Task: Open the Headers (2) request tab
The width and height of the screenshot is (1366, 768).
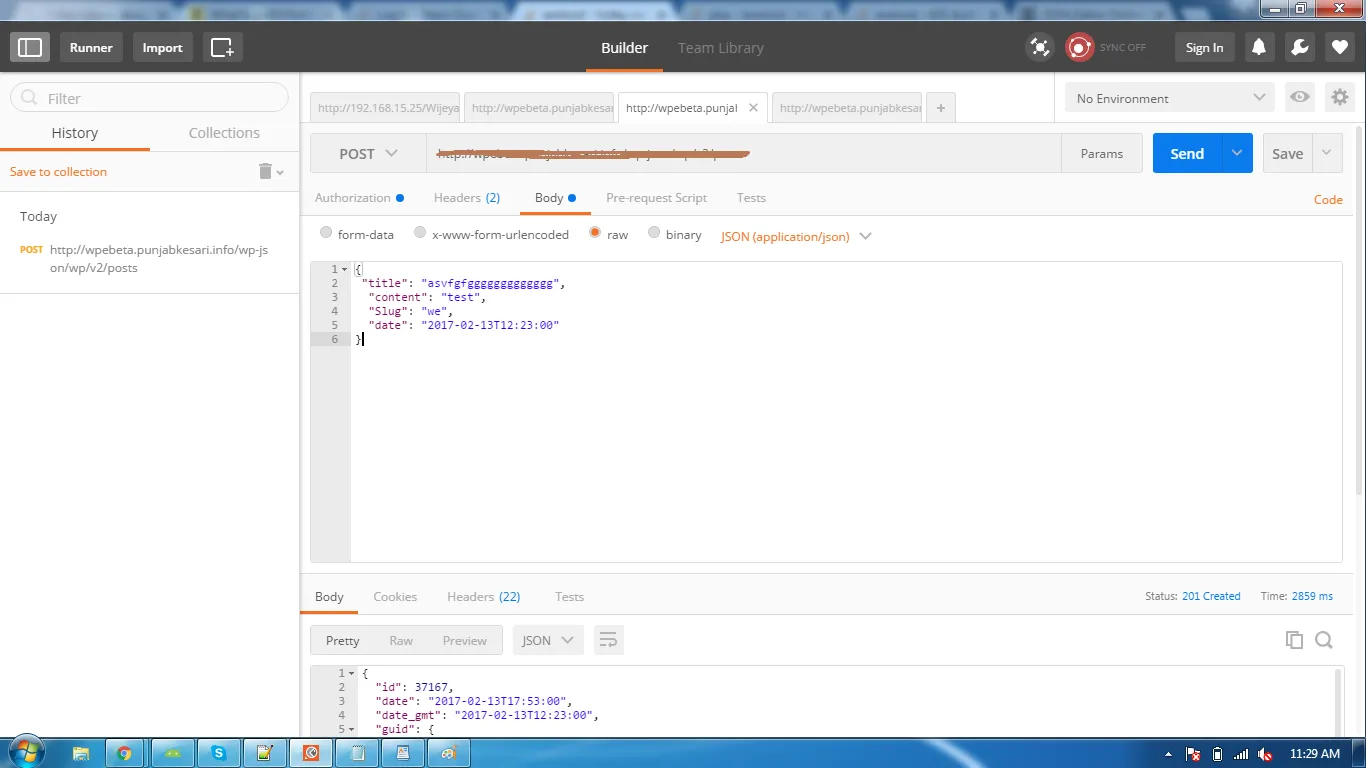Action: (467, 197)
